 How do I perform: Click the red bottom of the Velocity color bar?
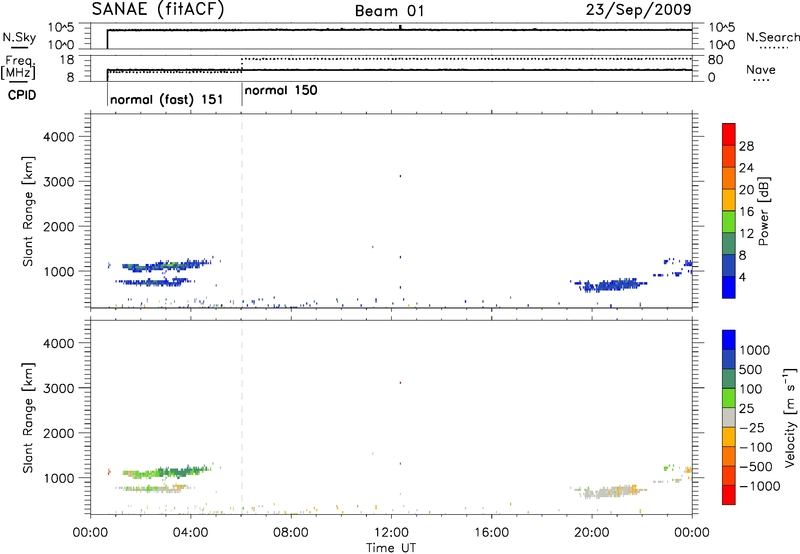point(729,495)
